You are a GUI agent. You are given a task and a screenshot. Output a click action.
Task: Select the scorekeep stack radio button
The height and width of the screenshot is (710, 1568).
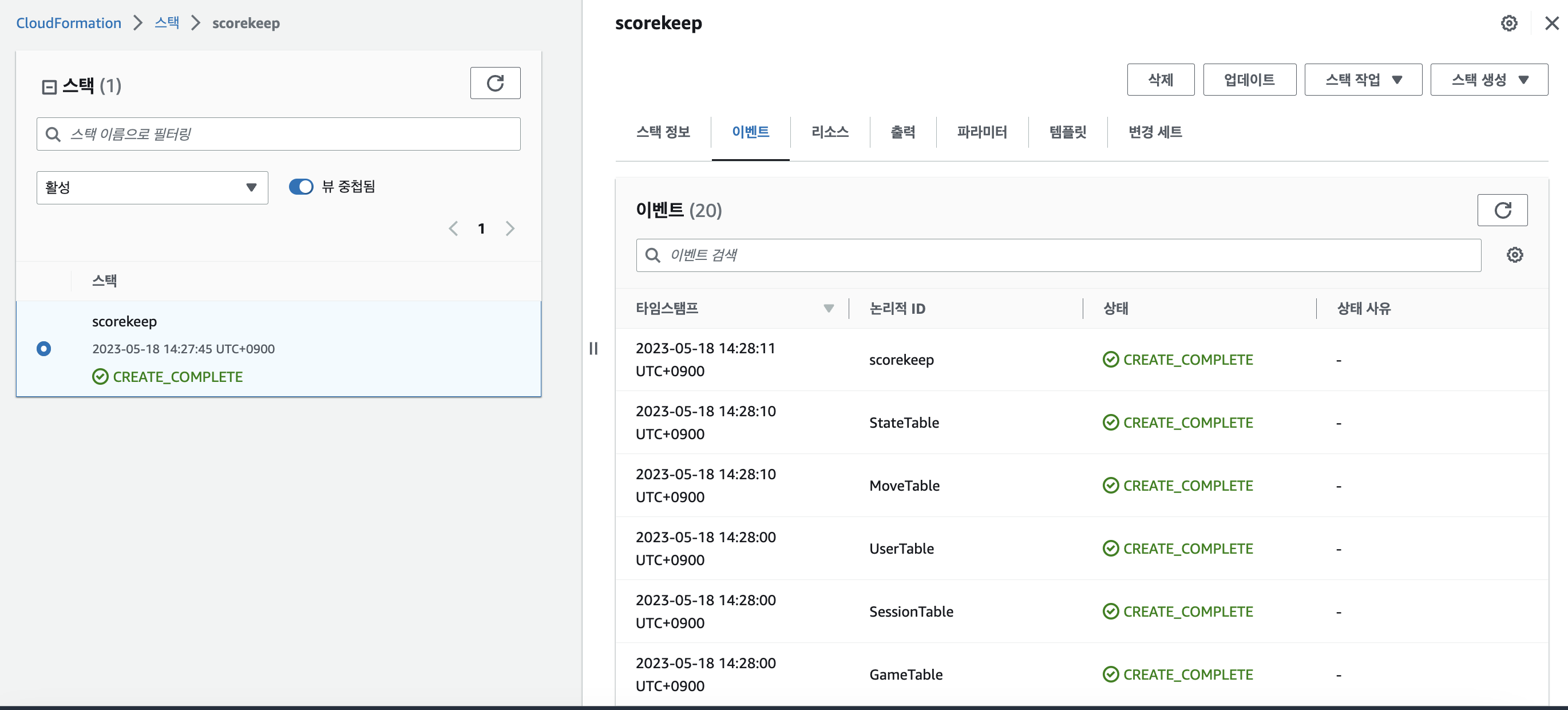[44, 348]
